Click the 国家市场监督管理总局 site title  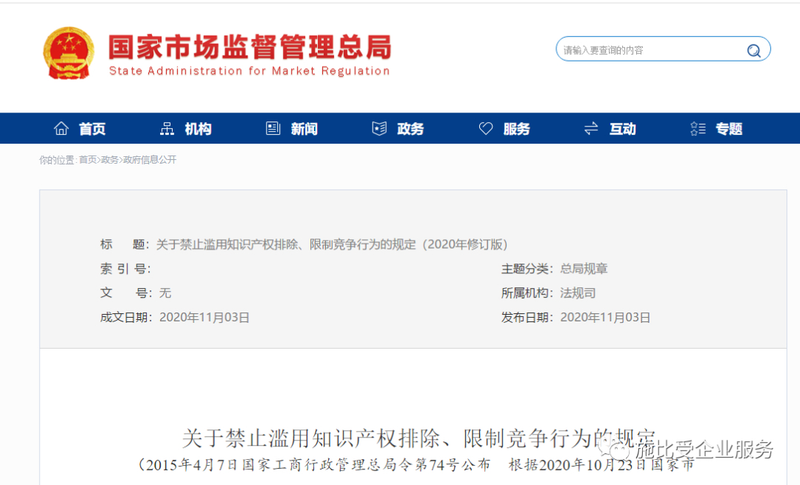point(249,47)
